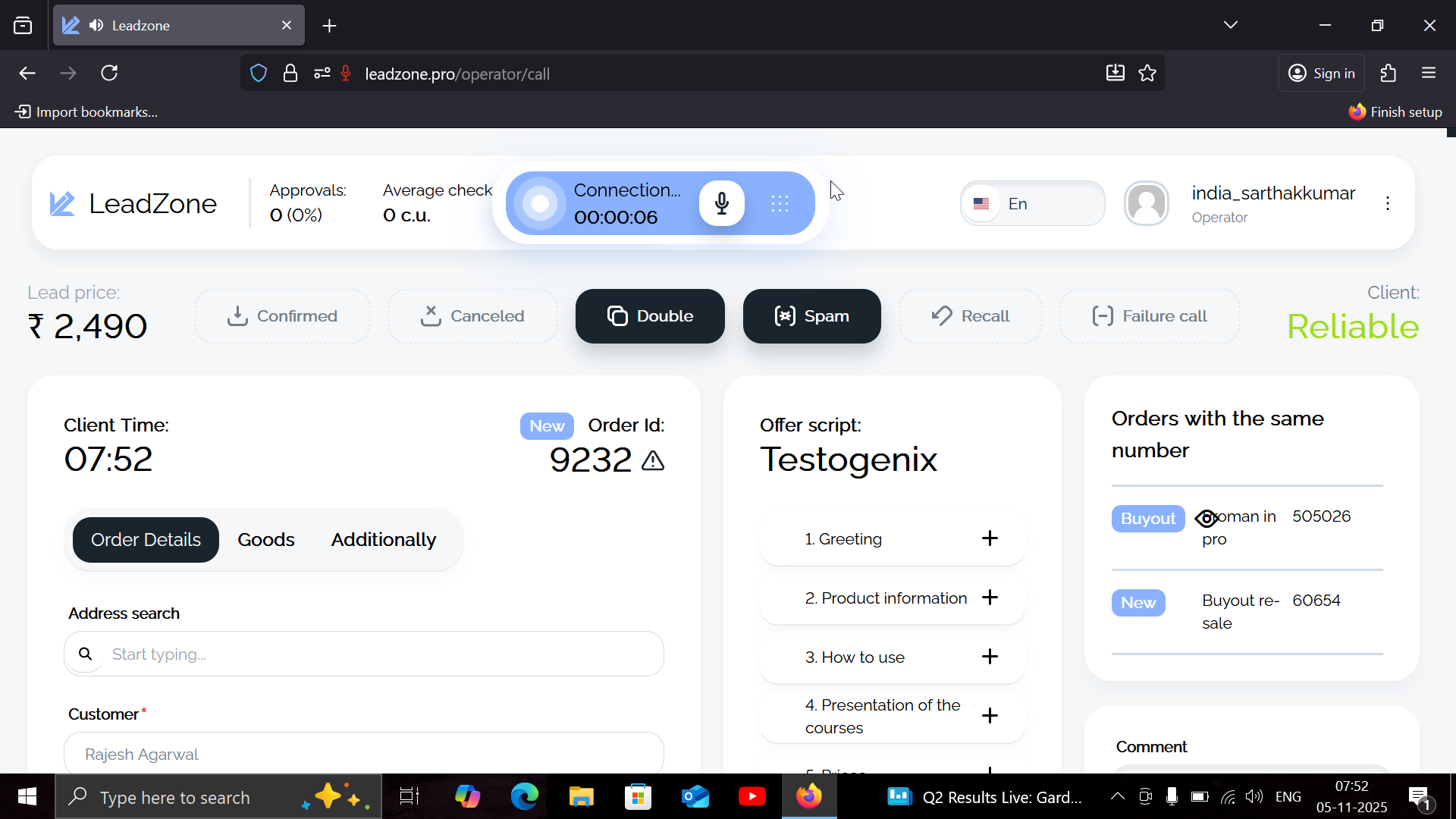Click the call record circle icon
The width and height of the screenshot is (1456, 819).
[540, 203]
